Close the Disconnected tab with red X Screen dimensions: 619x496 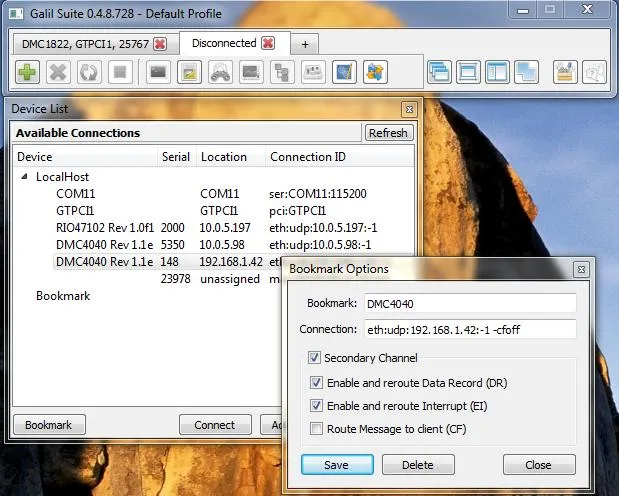268,43
